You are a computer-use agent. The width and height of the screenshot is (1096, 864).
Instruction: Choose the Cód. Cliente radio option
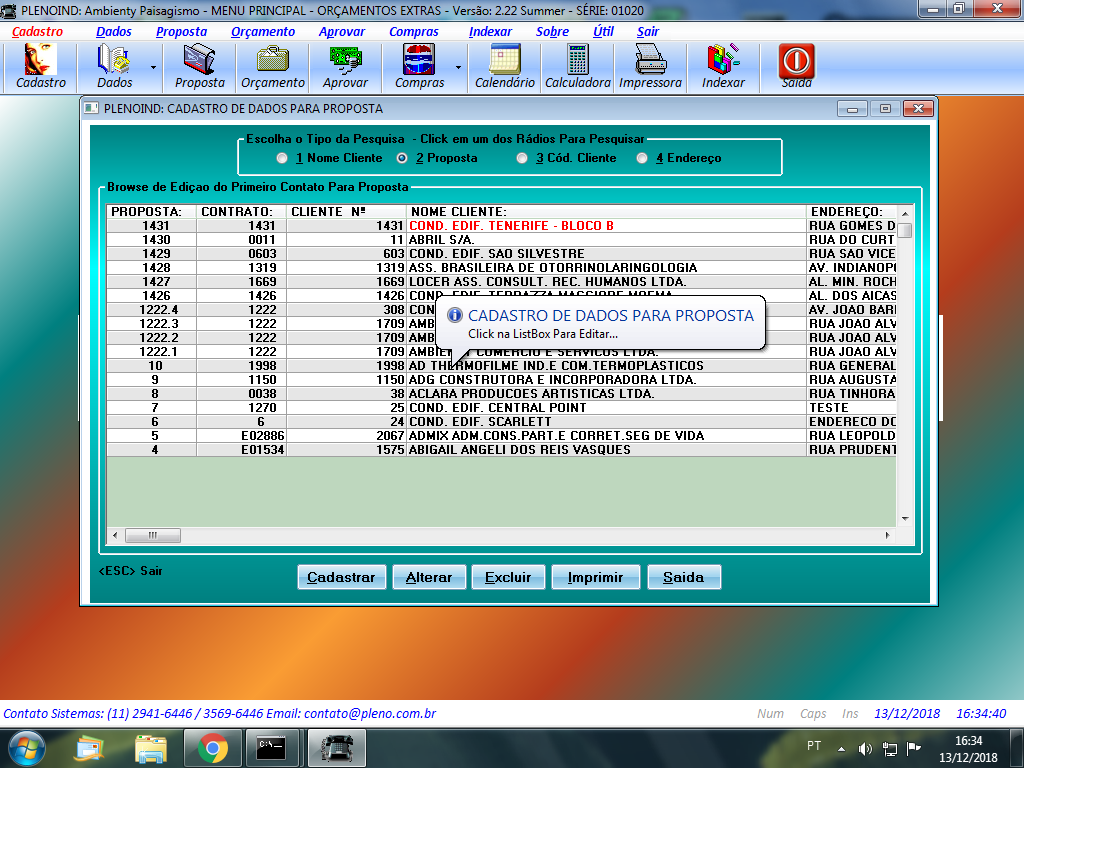coord(522,158)
